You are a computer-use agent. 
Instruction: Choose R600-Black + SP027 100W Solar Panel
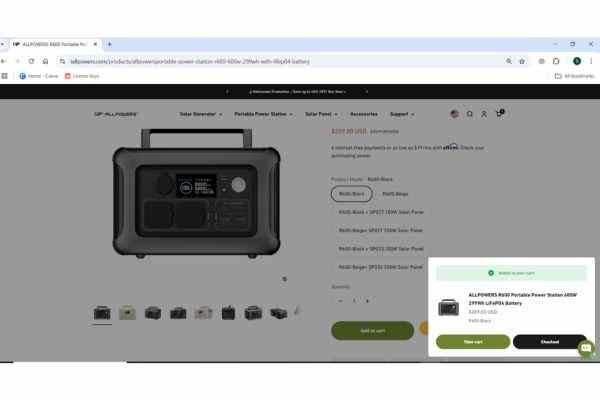point(381,212)
